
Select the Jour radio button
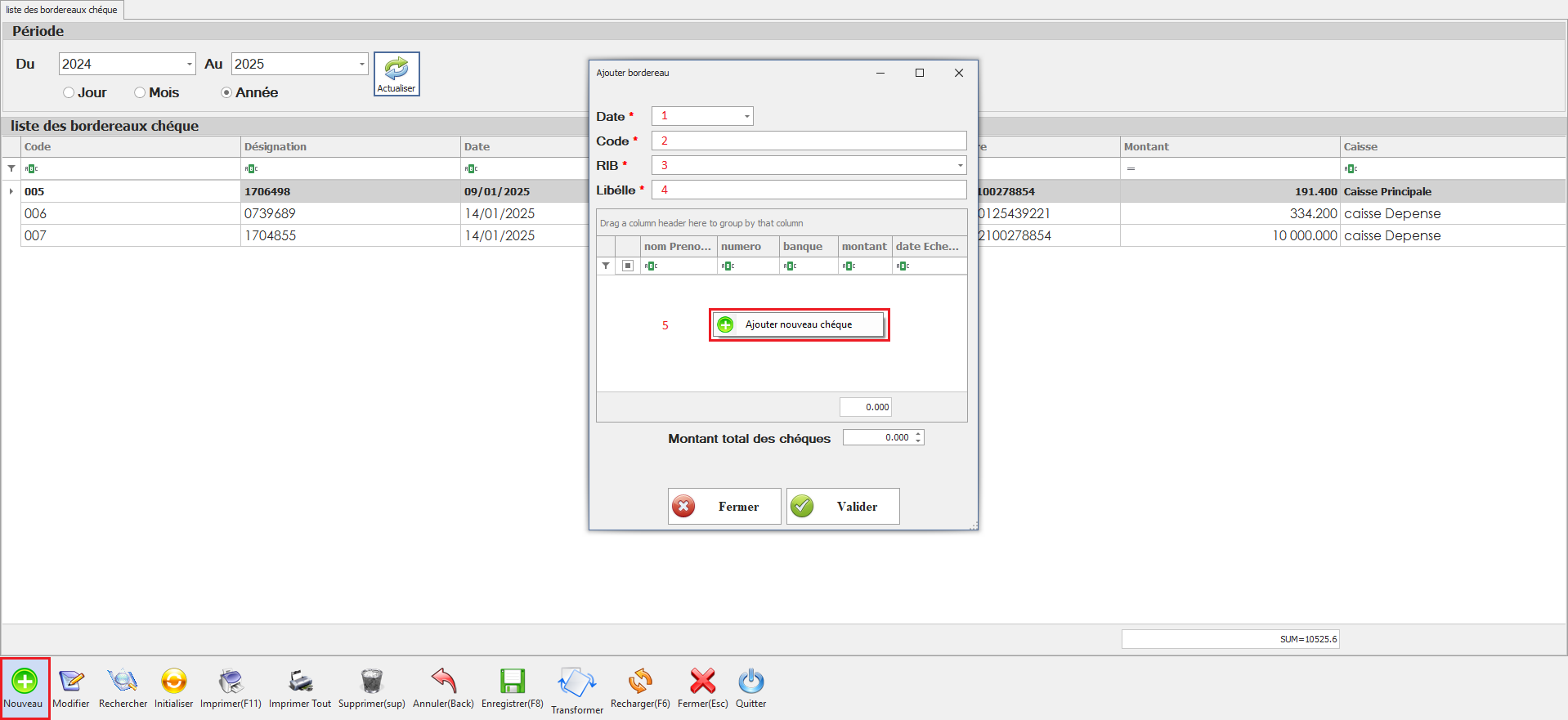click(69, 93)
